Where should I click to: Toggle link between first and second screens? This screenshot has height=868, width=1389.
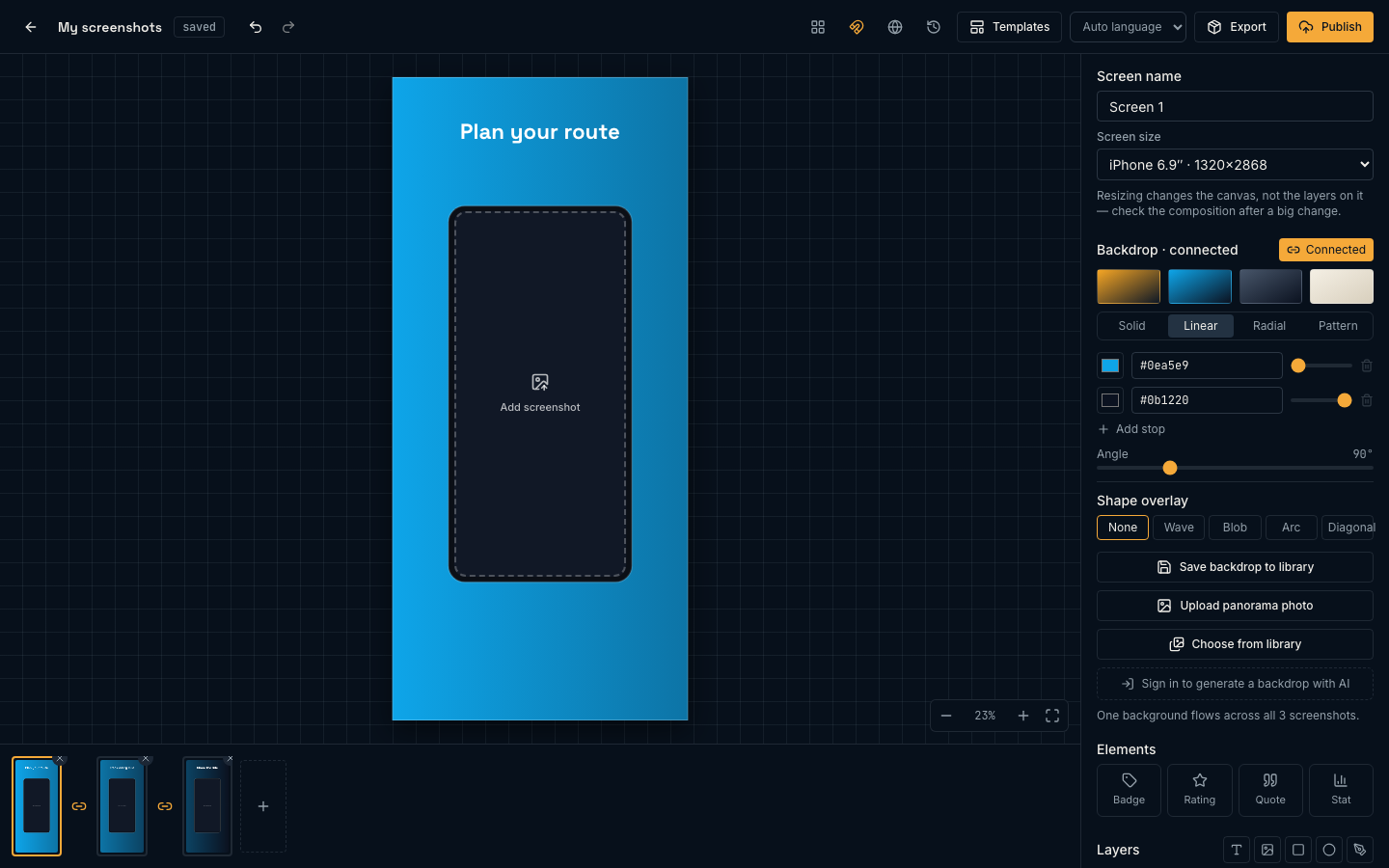pyautogui.click(x=79, y=806)
